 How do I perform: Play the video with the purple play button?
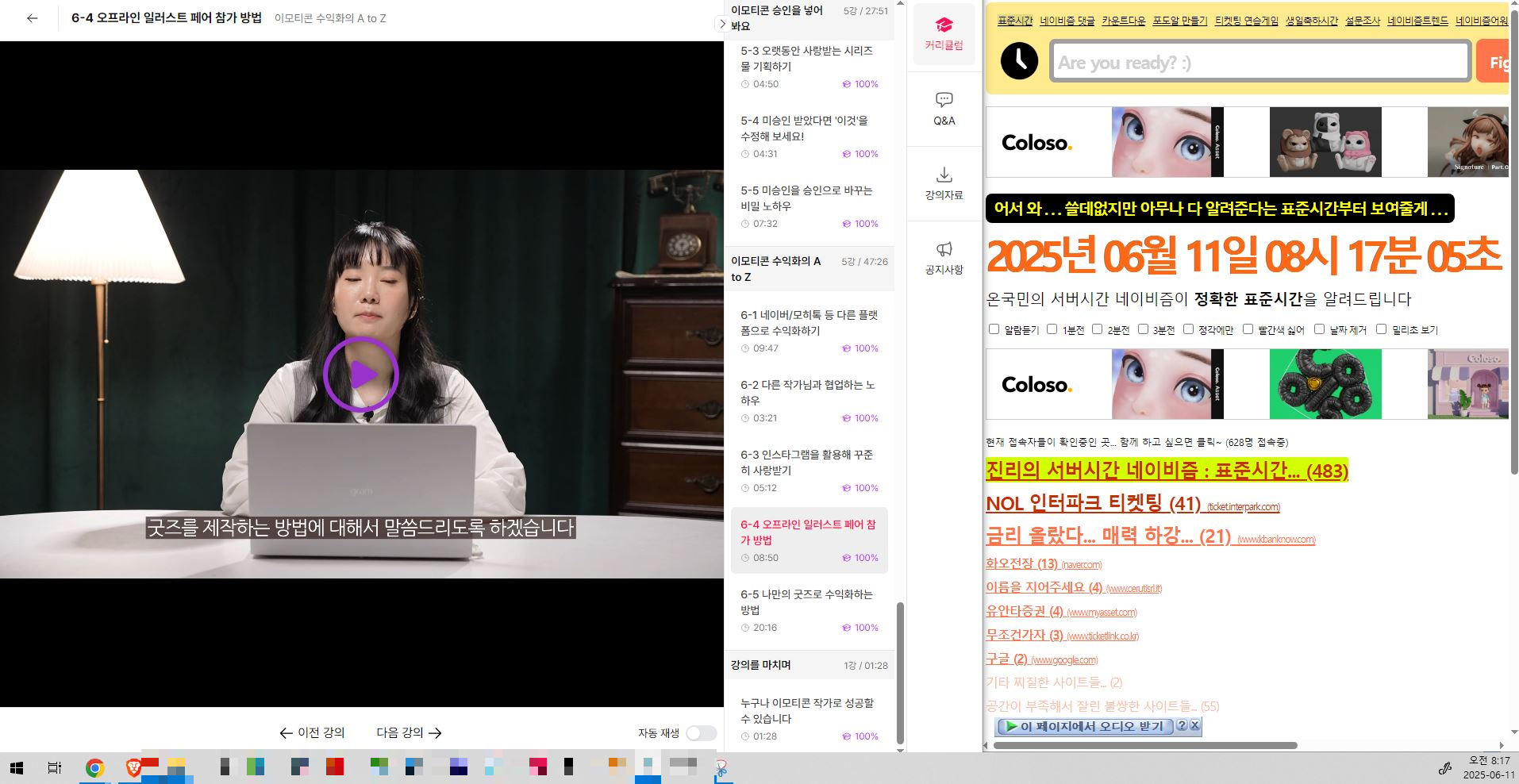(x=361, y=374)
